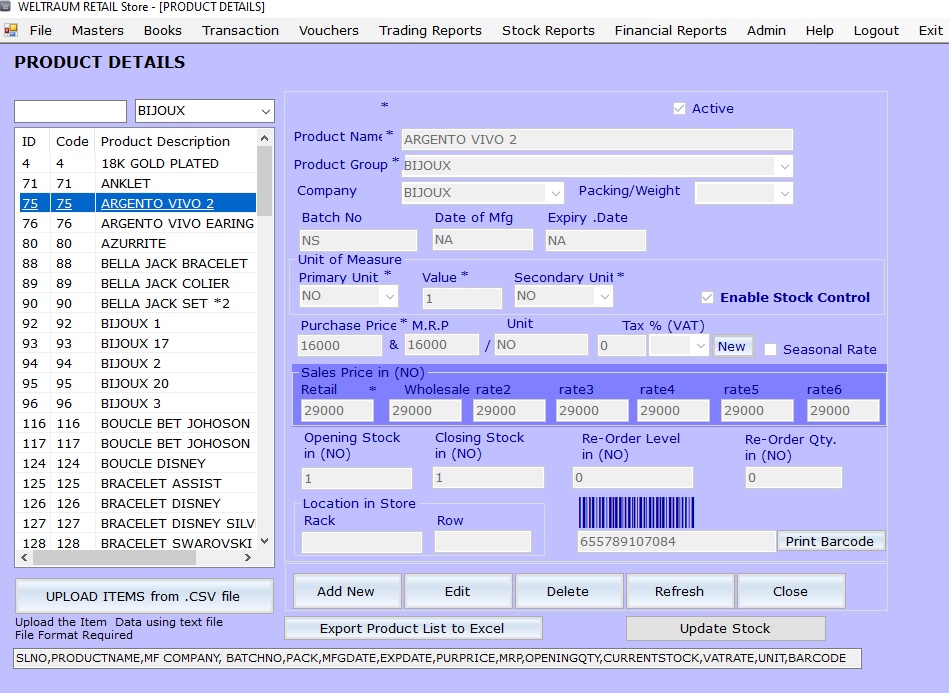Select the BIJOUX 17 row

[x=138, y=343]
